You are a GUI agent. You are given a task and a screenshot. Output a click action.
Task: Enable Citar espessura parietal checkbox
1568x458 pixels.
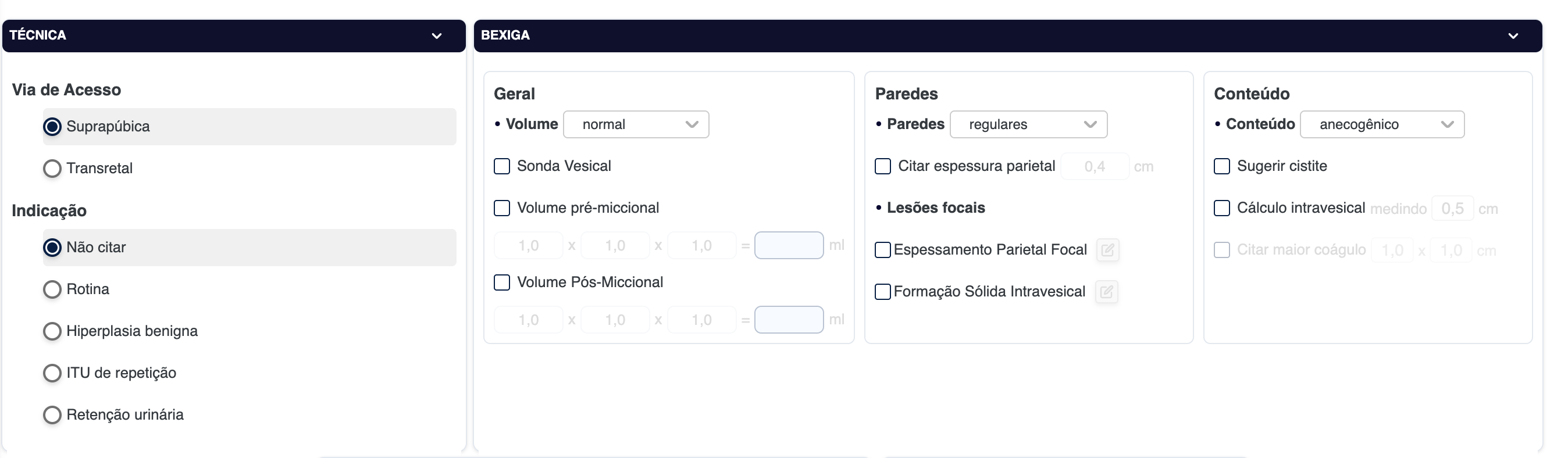(x=883, y=167)
